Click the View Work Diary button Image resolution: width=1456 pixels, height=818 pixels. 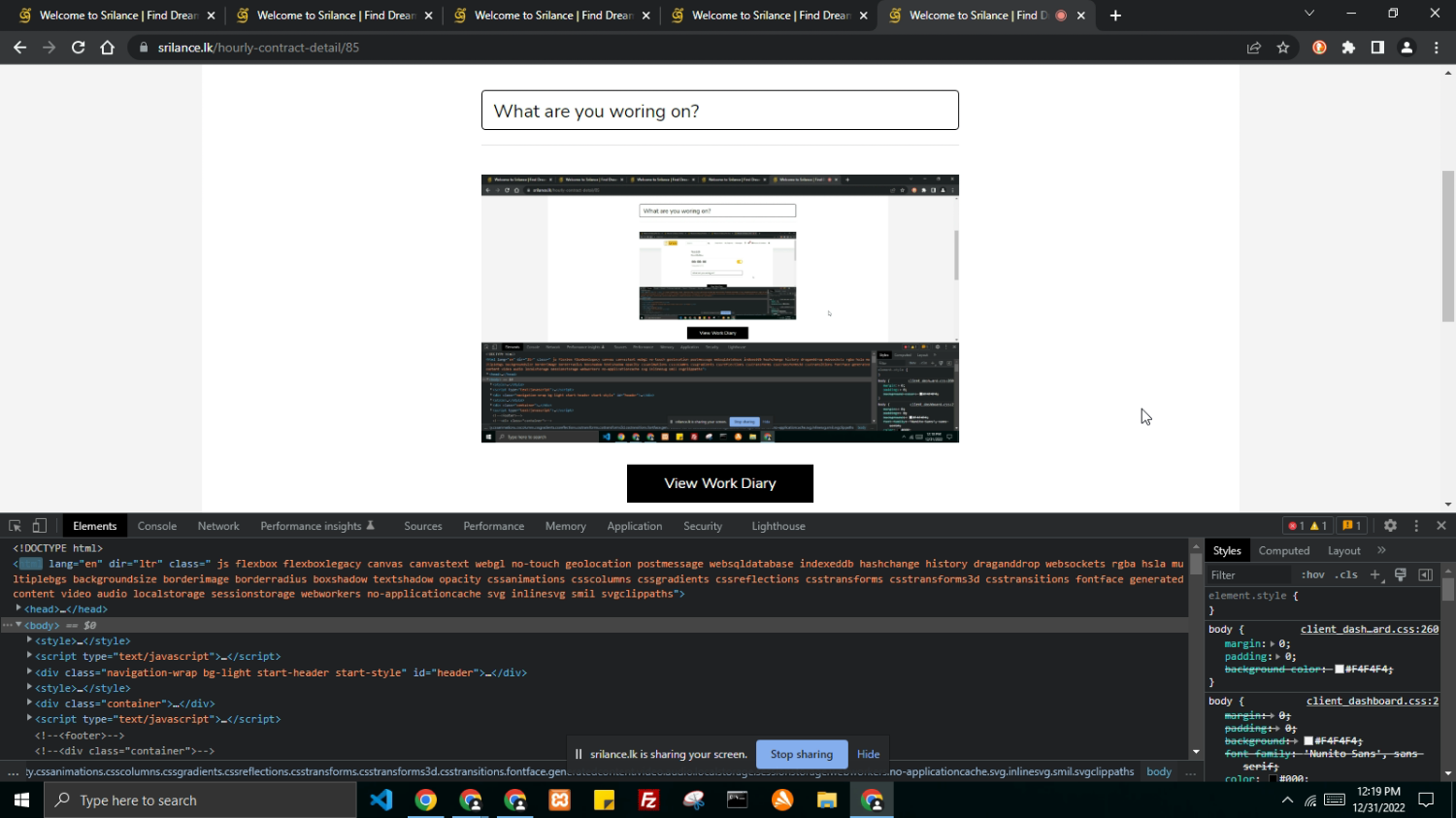coord(719,483)
